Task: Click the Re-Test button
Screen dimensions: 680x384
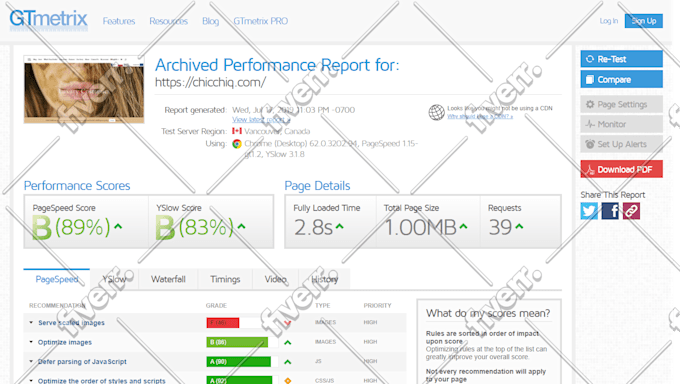Action: pyautogui.click(x=621, y=59)
